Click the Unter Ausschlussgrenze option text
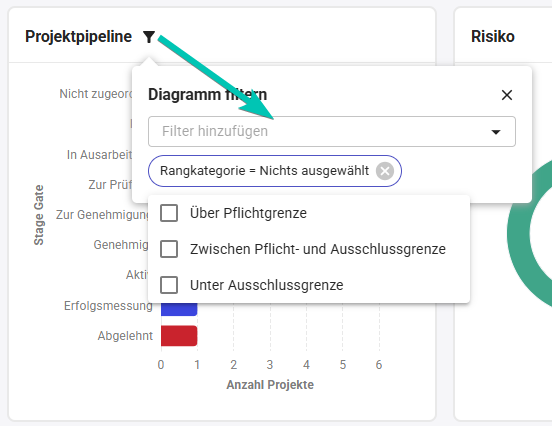The width and height of the screenshot is (552, 426). [266, 285]
